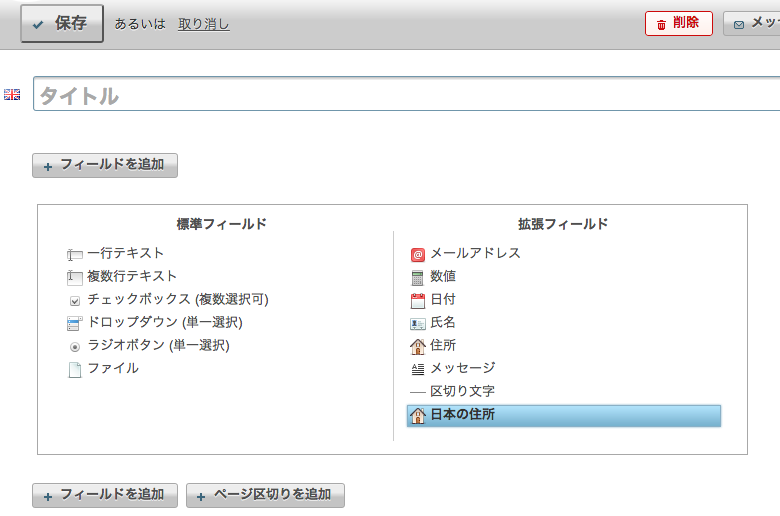Click the message field icon
Image resolution: width=780 pixels, height=516 pixels.
(418, 369)
